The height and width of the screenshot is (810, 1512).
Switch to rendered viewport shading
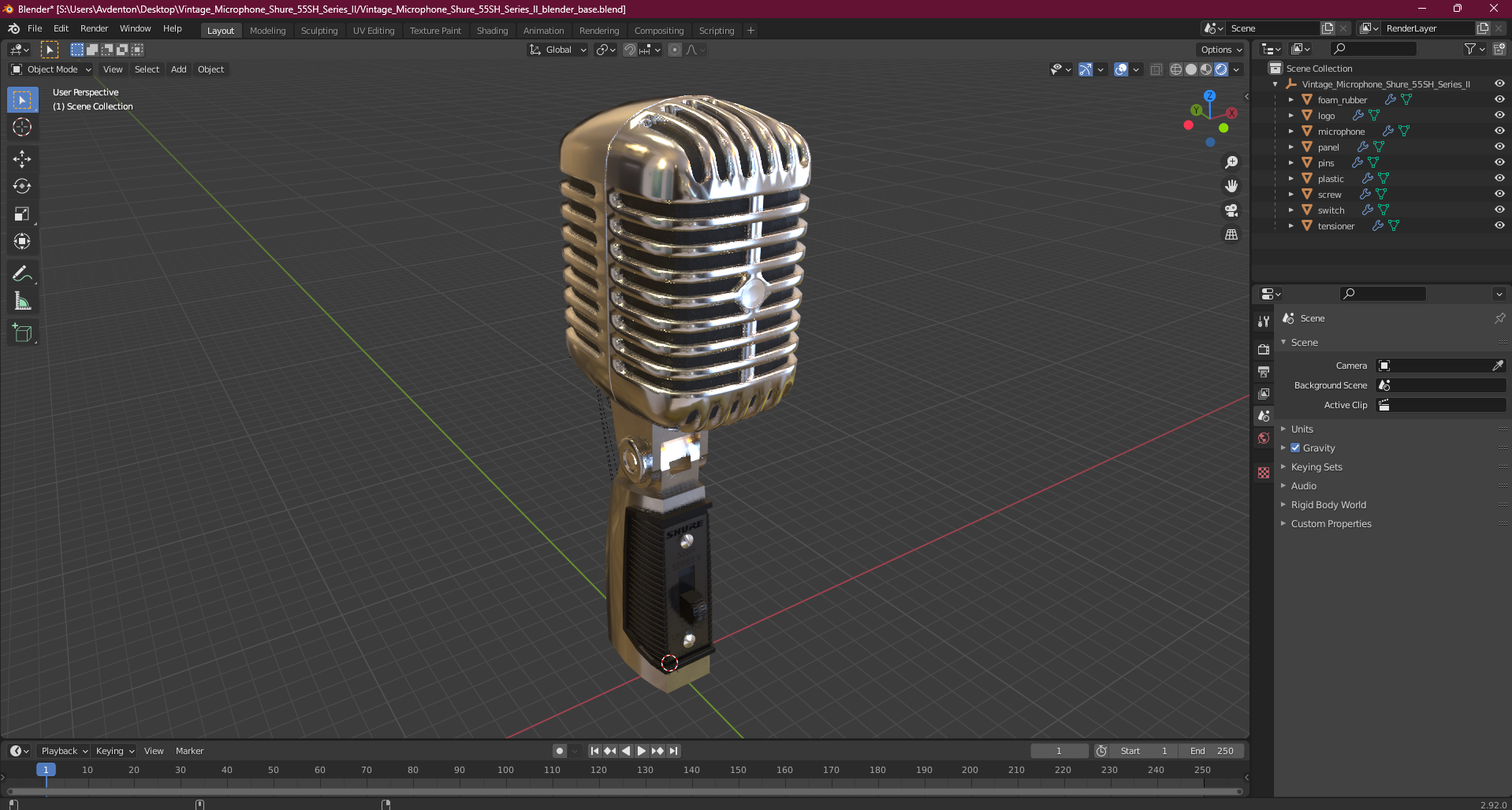tap(1221, 69)
